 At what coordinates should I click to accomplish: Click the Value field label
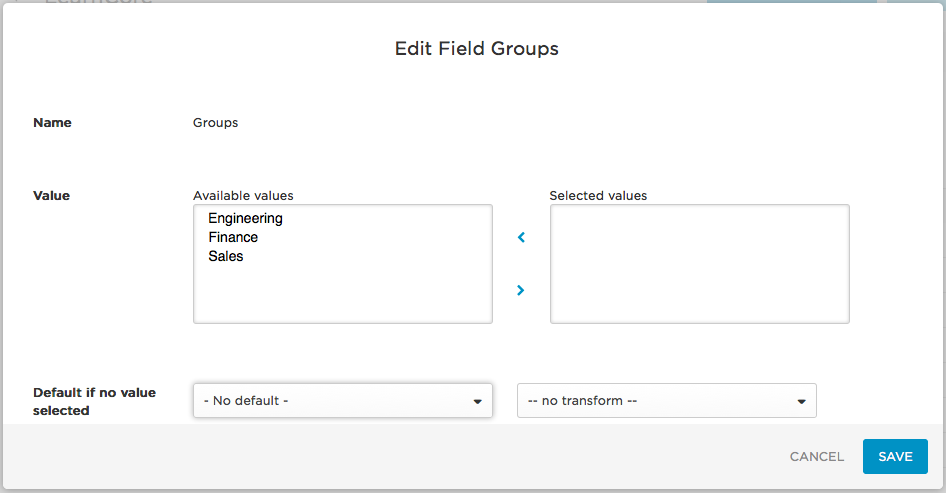51,196
